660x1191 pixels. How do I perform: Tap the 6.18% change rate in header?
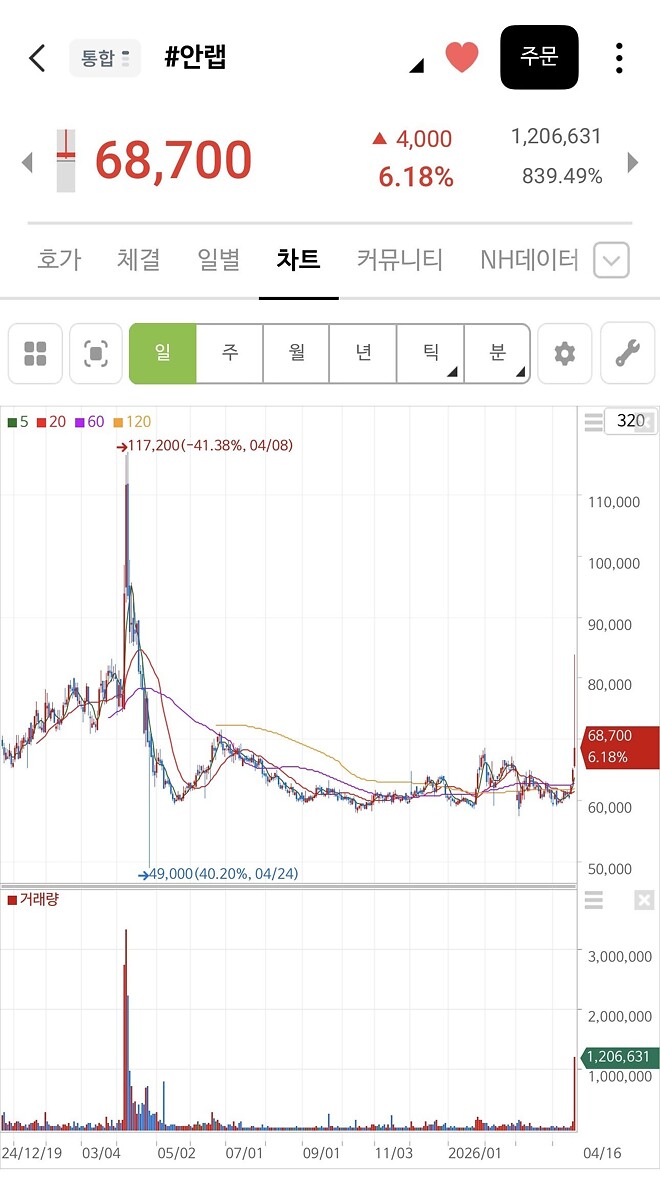415,177
